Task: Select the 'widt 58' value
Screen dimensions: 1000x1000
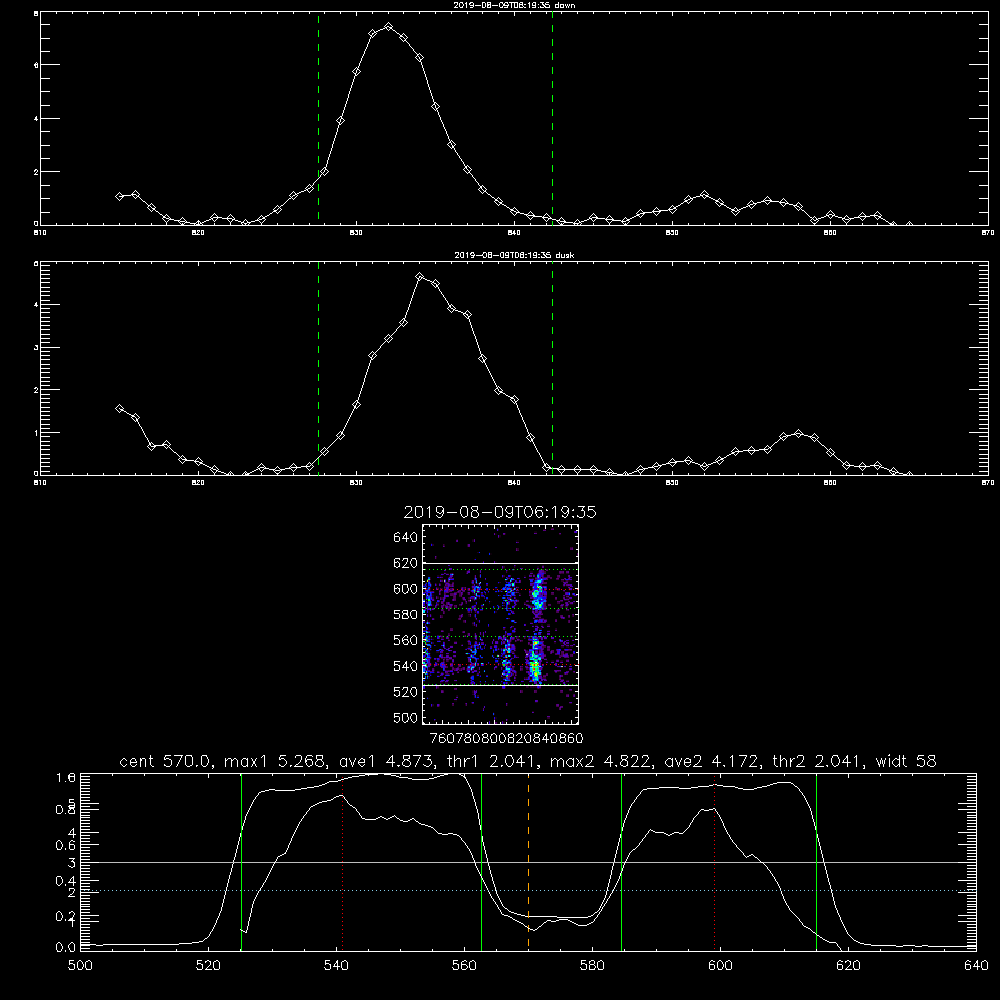Action: pyautogui.click(x=906, y=761)
